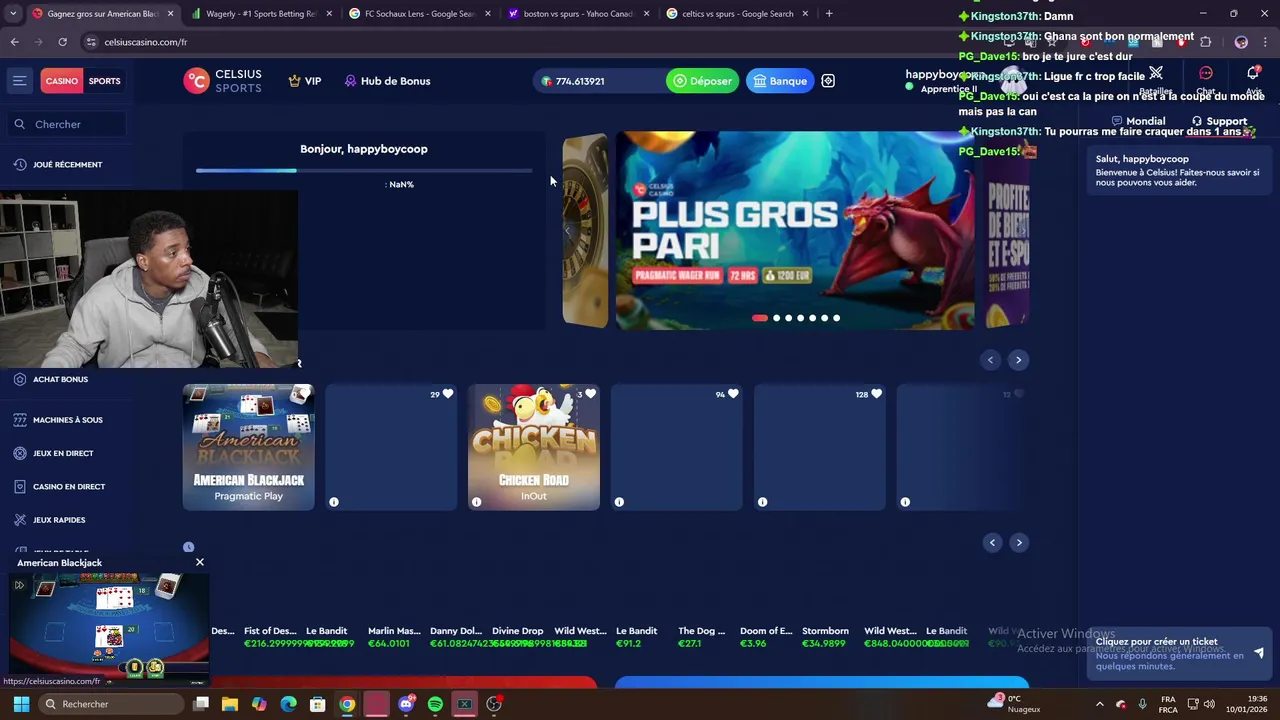Open Hub de Bonus
This screenshot has width=1280, height=720.
pos(387,81)
